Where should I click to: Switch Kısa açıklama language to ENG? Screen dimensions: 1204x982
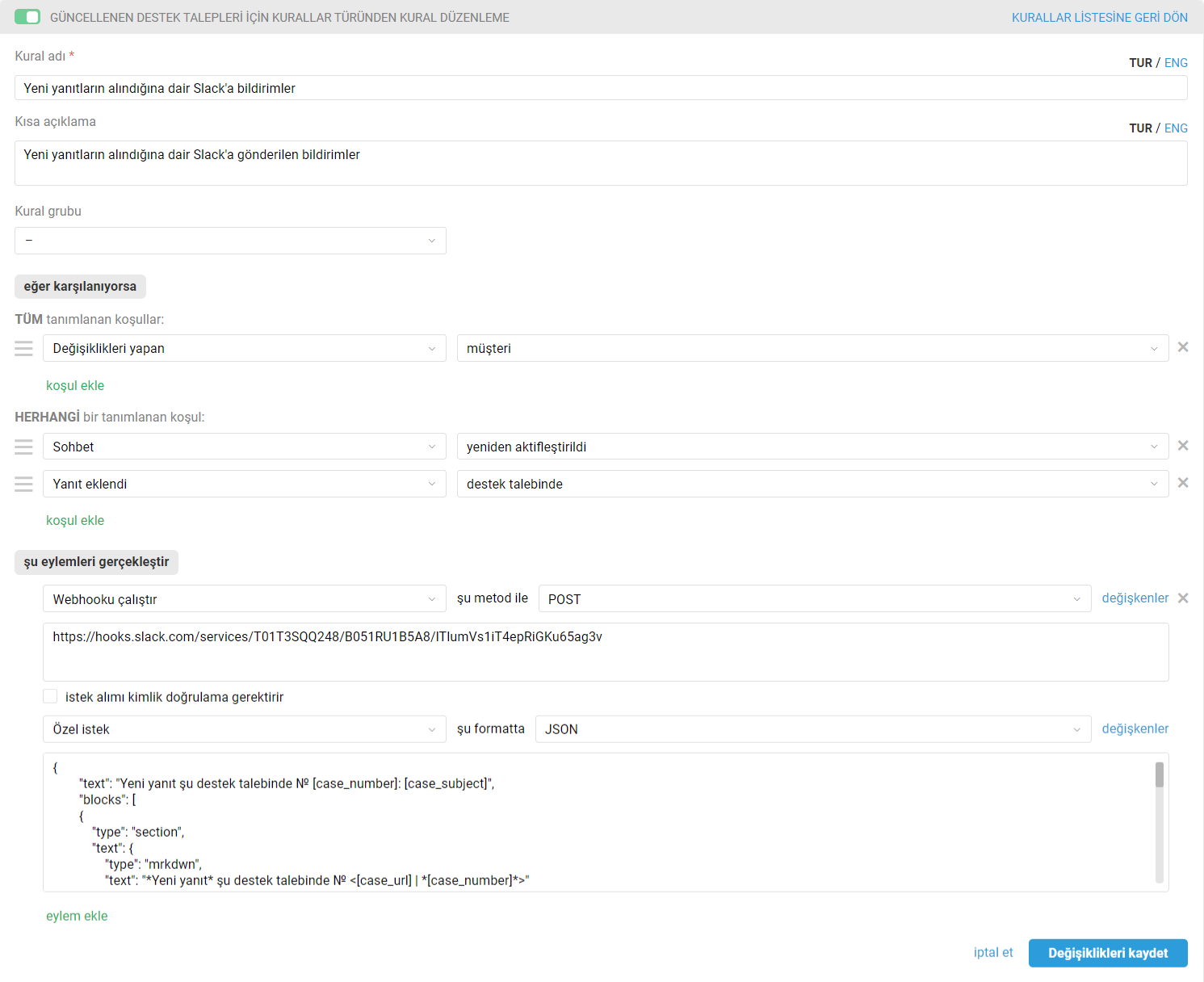1176,128
